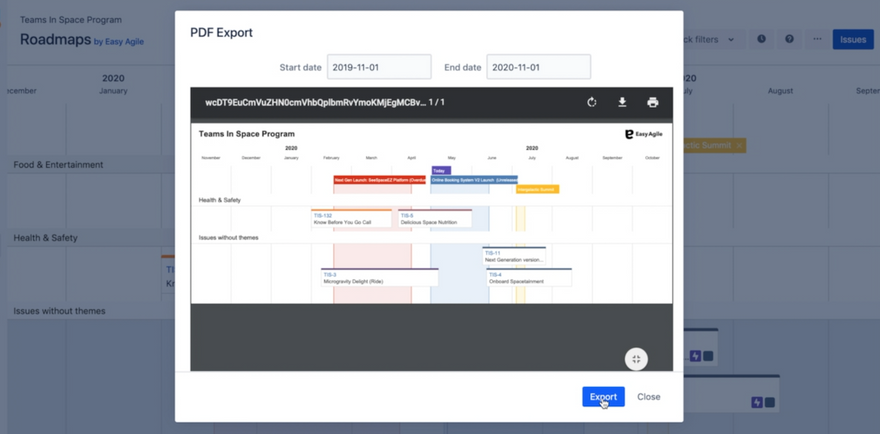Close the PDF Export dialog
The width and height of the screenshot is (880, 434).
648,396
